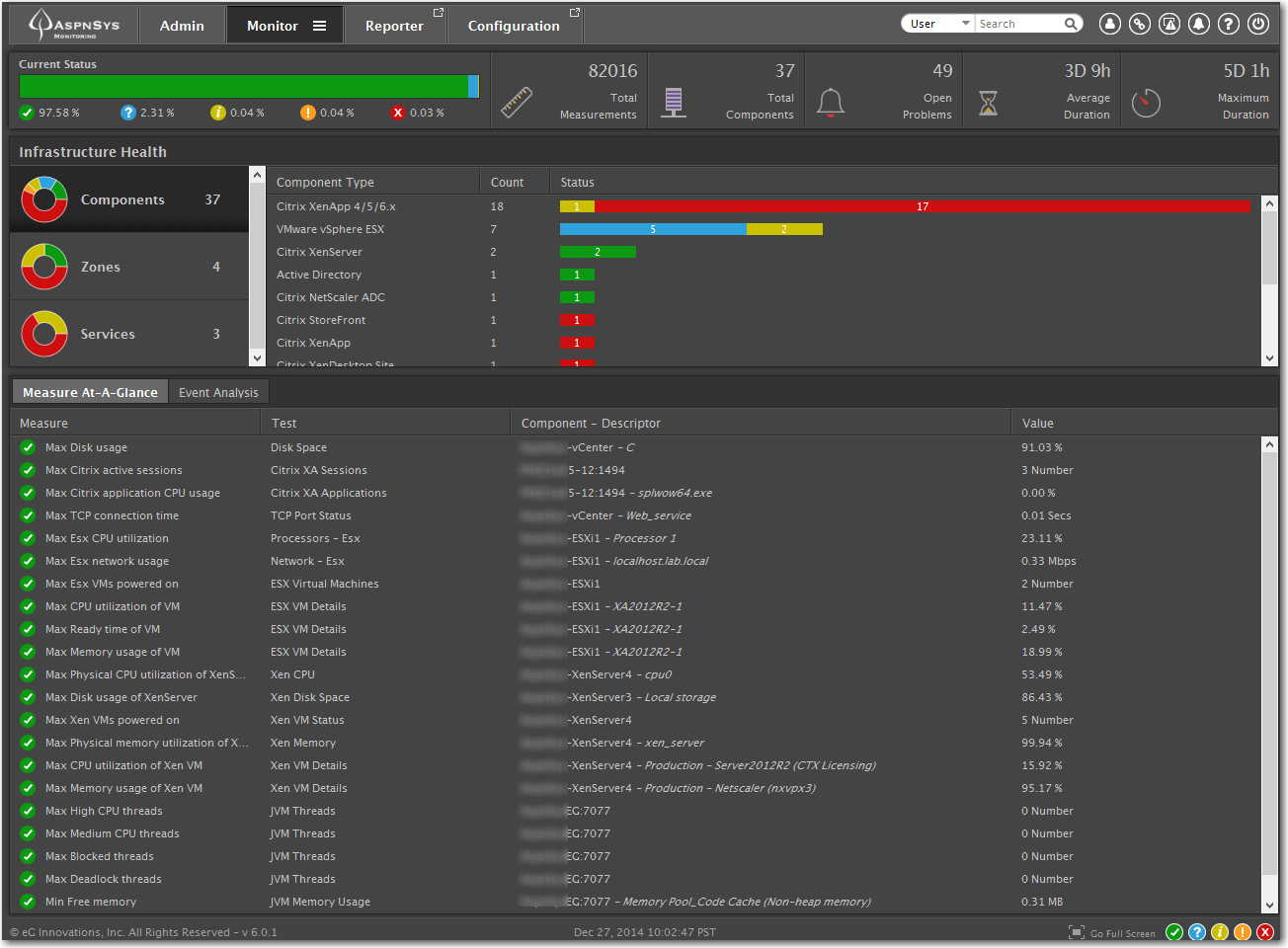
Task: Click the footer blue question status icon
Action: (1197, 932)
